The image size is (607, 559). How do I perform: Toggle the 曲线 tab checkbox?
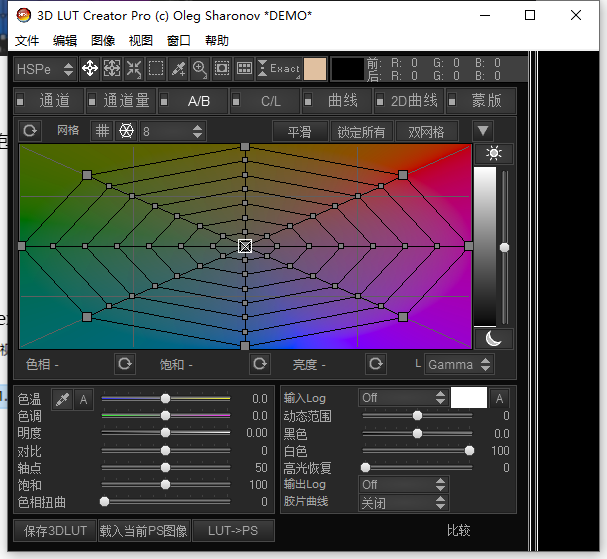(x=308, y=101)
